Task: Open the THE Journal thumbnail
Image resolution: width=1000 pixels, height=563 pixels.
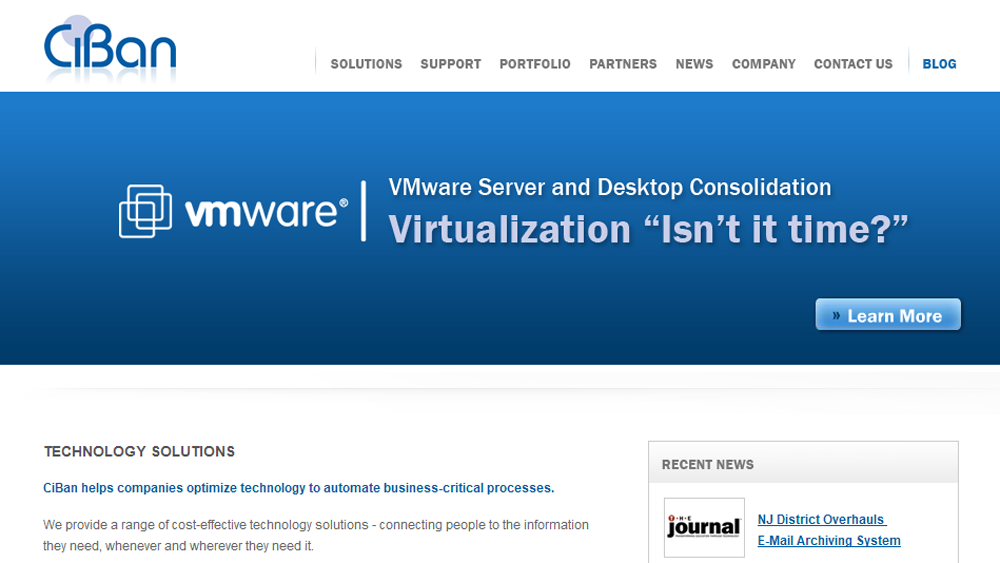Action: tap(704, 528)
